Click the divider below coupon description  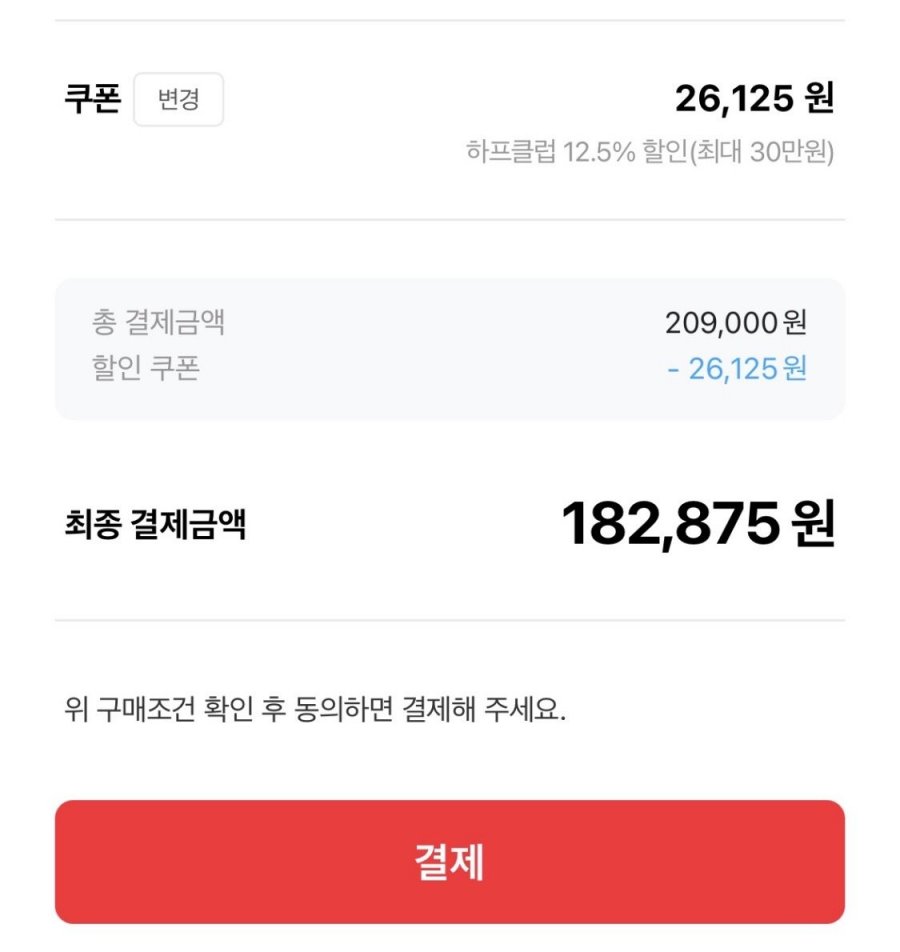pos(450,220)
